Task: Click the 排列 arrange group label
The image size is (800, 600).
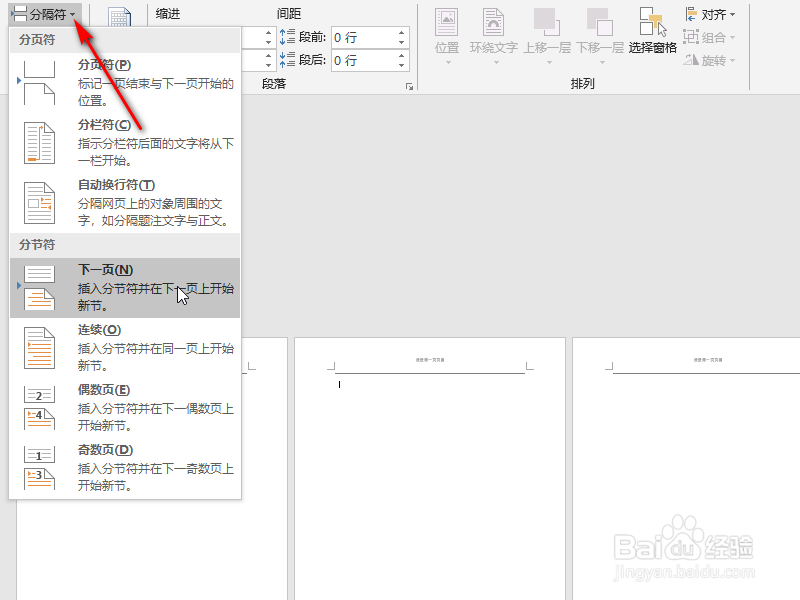Action: tap(583, 83)
